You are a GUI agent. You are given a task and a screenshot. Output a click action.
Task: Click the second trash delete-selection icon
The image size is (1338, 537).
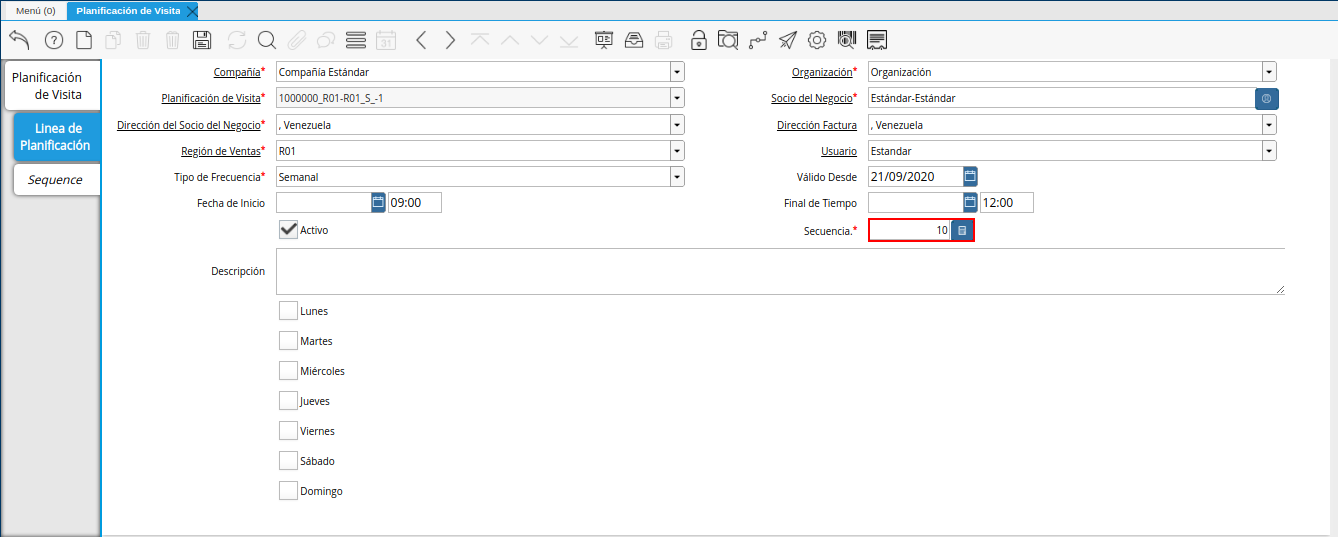pyautogui.click(x=173, y=40)
